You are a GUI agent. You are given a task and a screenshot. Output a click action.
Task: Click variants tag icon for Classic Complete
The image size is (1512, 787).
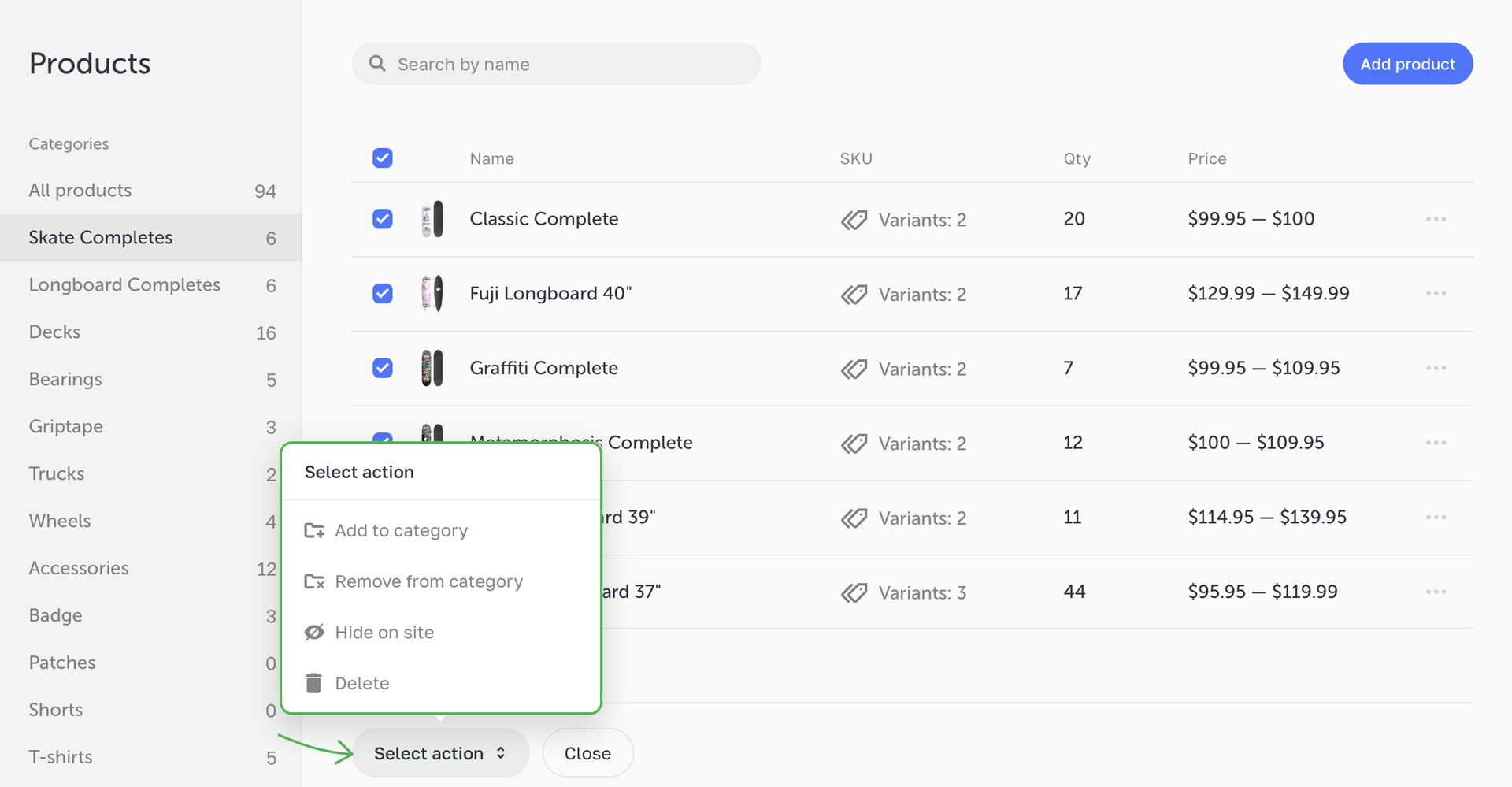tap(854, 220)
